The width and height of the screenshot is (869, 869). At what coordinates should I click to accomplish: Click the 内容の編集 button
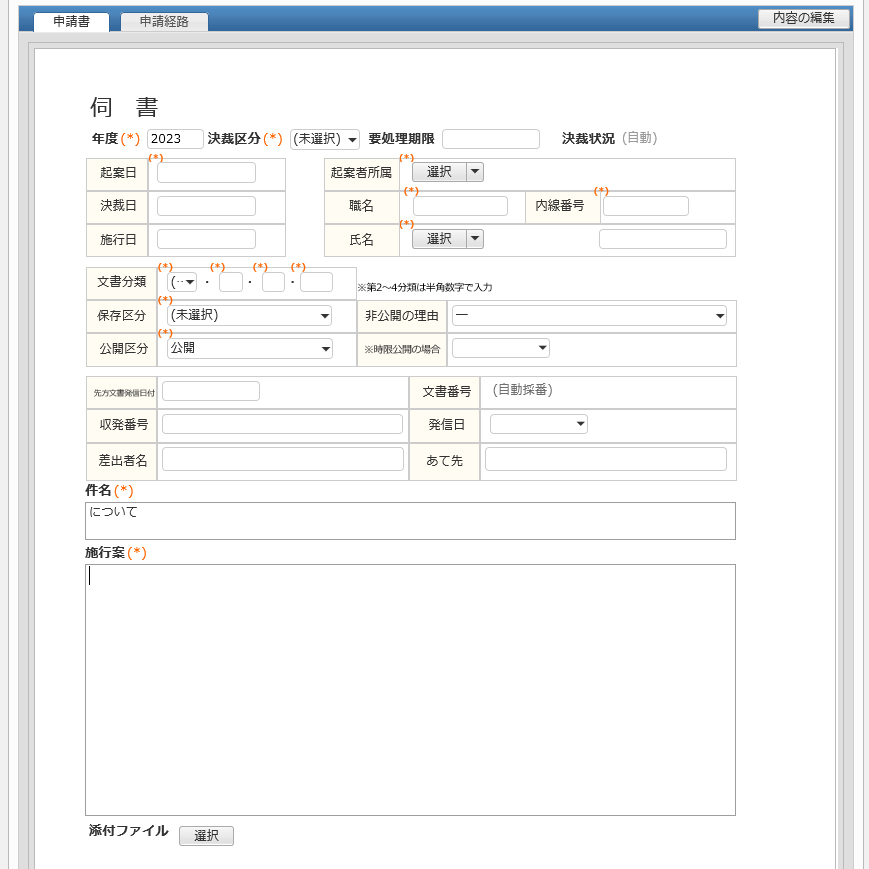(805, 18)
